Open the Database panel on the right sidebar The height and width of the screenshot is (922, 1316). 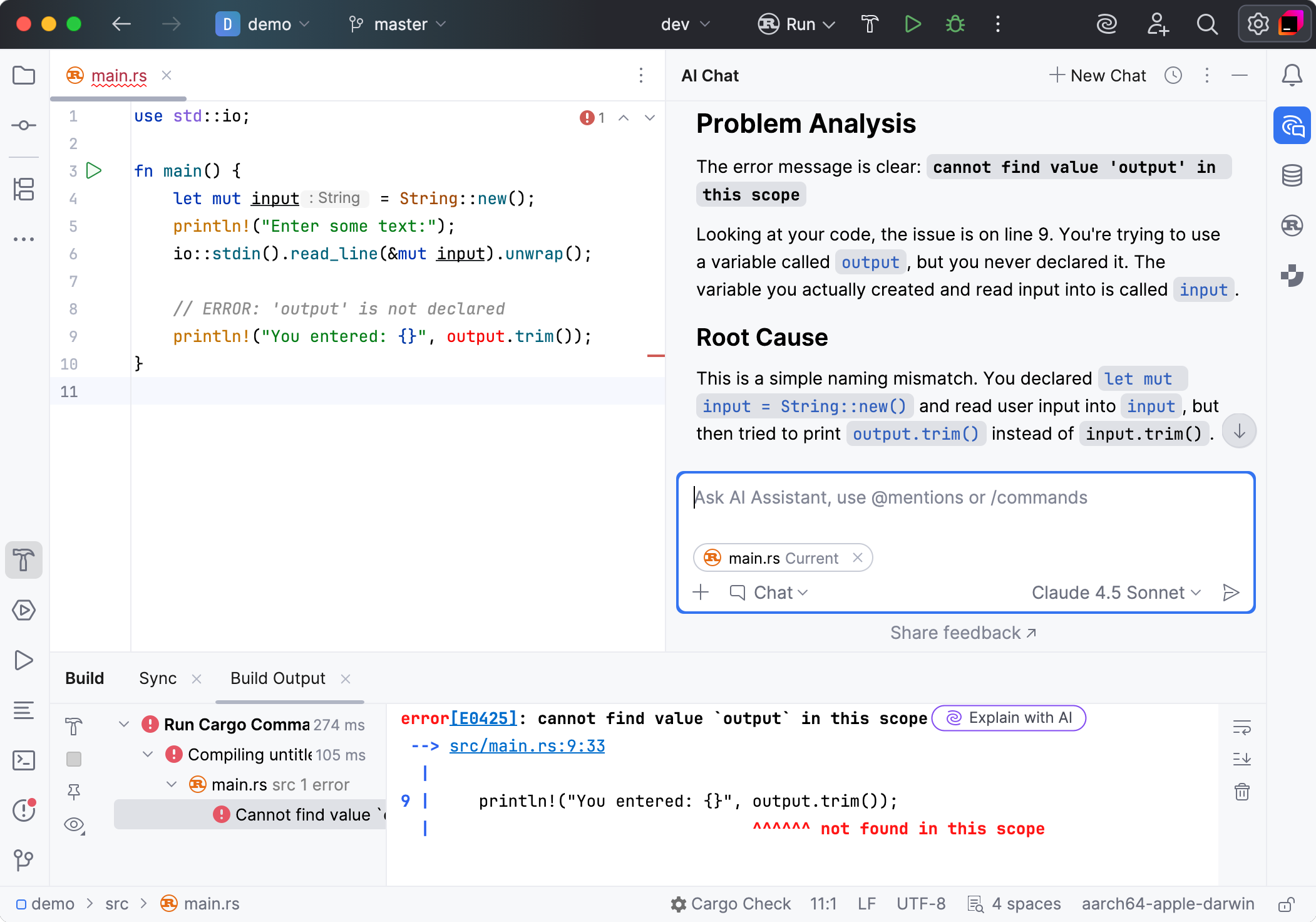[x=1292, y=175]
